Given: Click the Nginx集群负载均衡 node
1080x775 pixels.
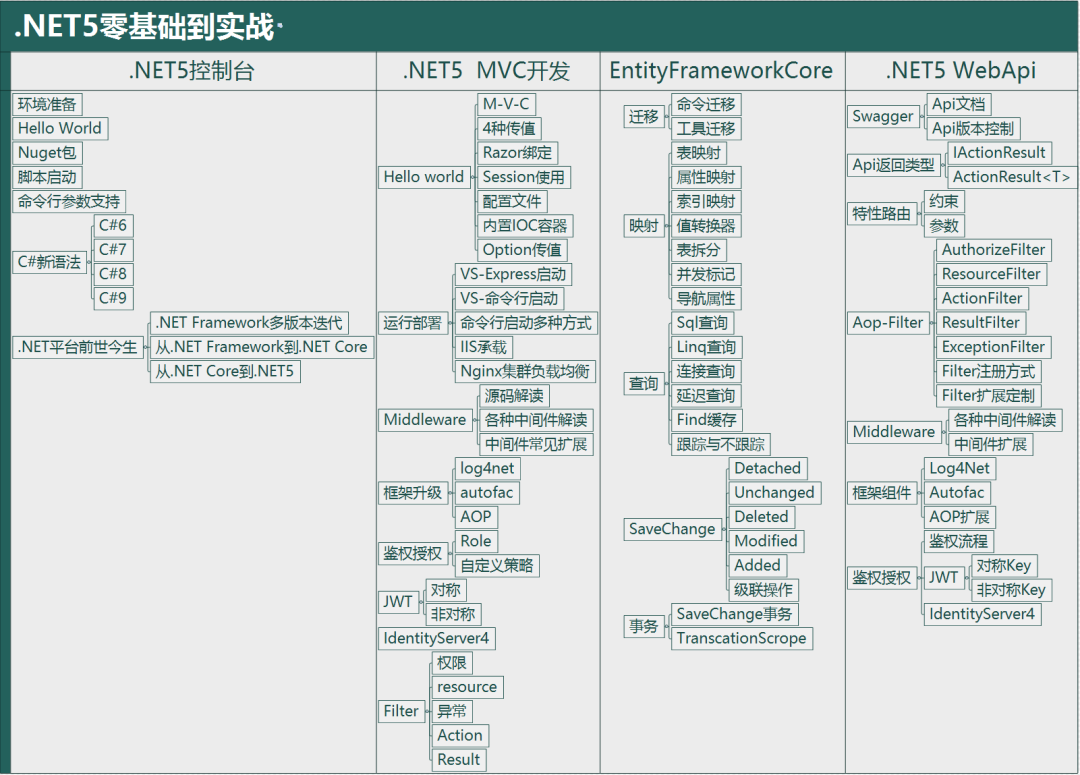Looking at the screenshot, I should 525,371.
